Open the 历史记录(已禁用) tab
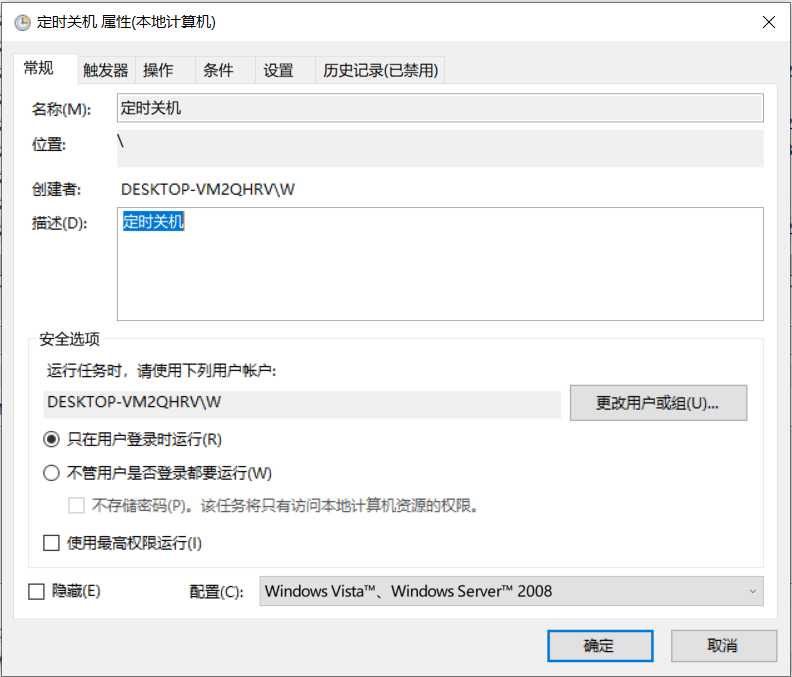 380,70
